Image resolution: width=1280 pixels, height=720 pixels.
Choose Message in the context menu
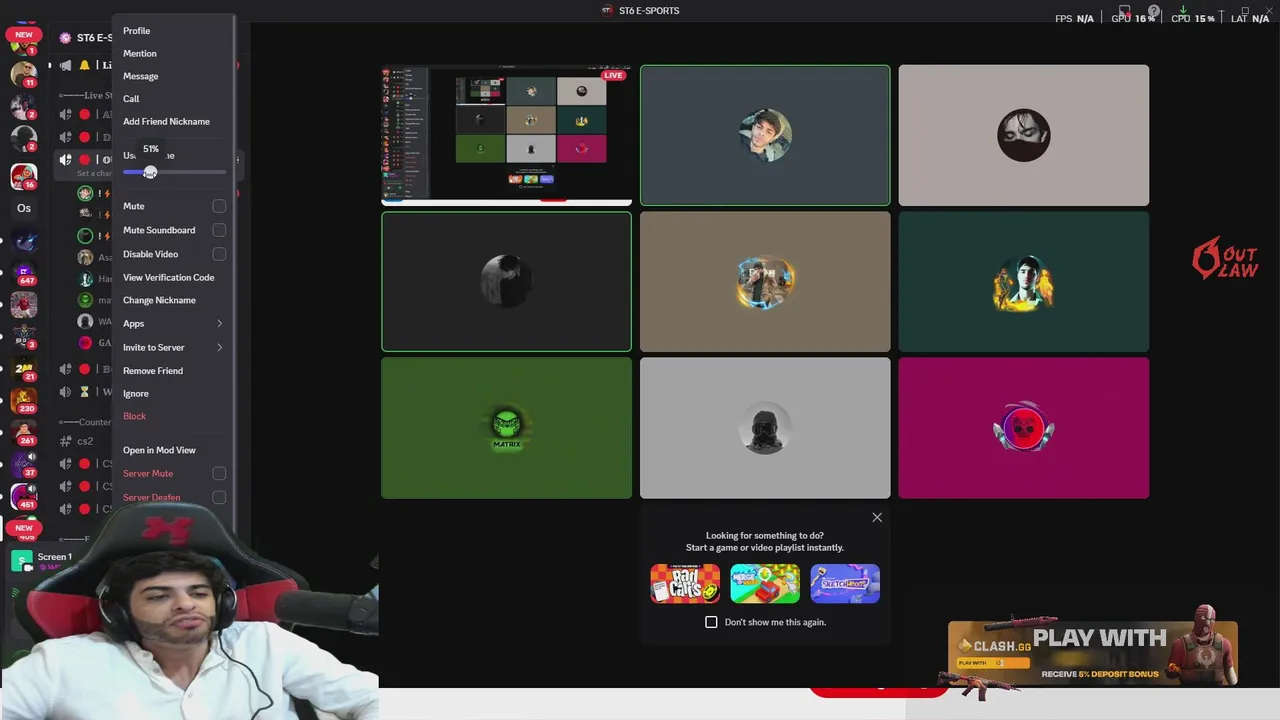point(141,76)
